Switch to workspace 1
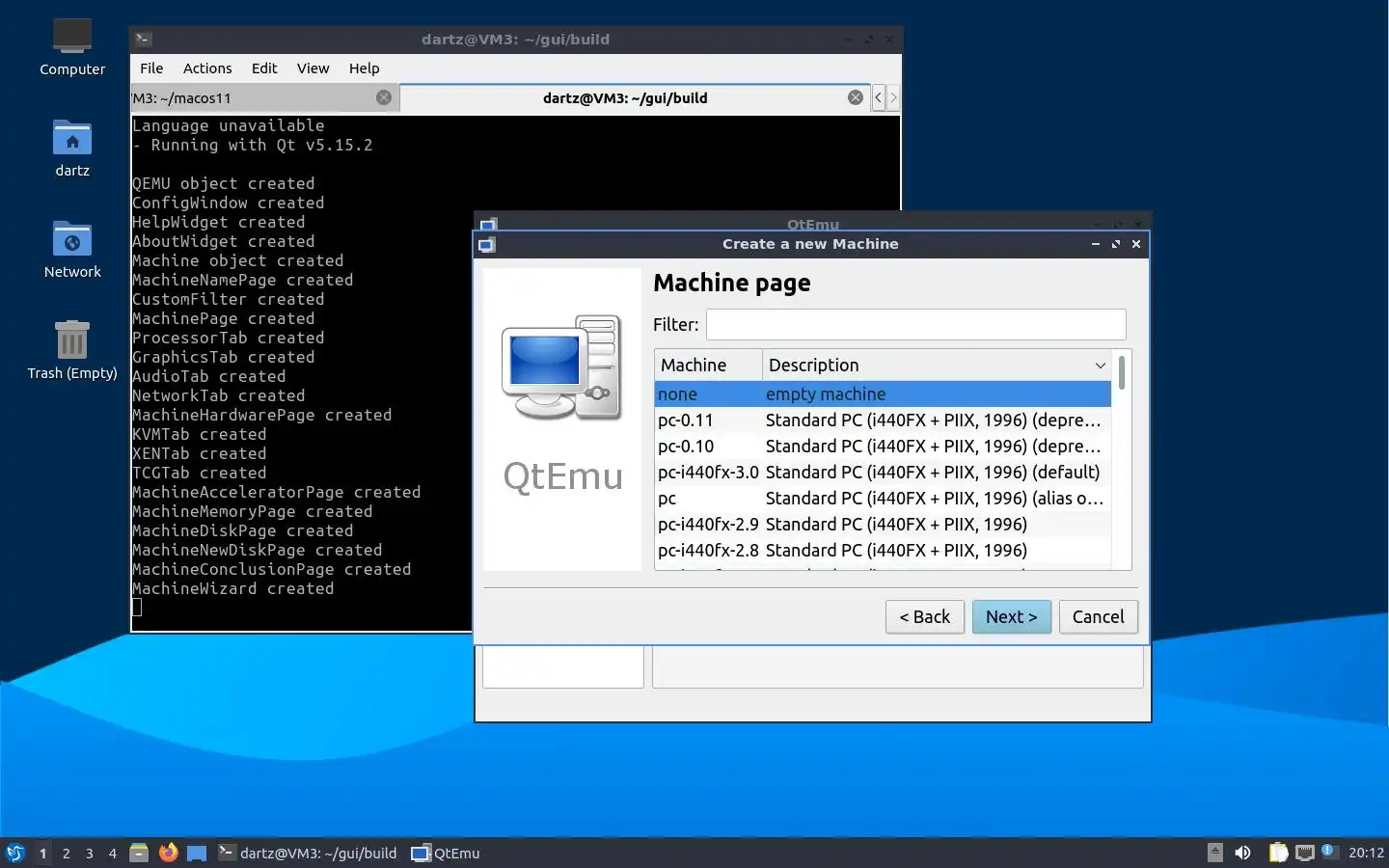The width and height of the screenshot is (1389, 868). pos(42,853)
